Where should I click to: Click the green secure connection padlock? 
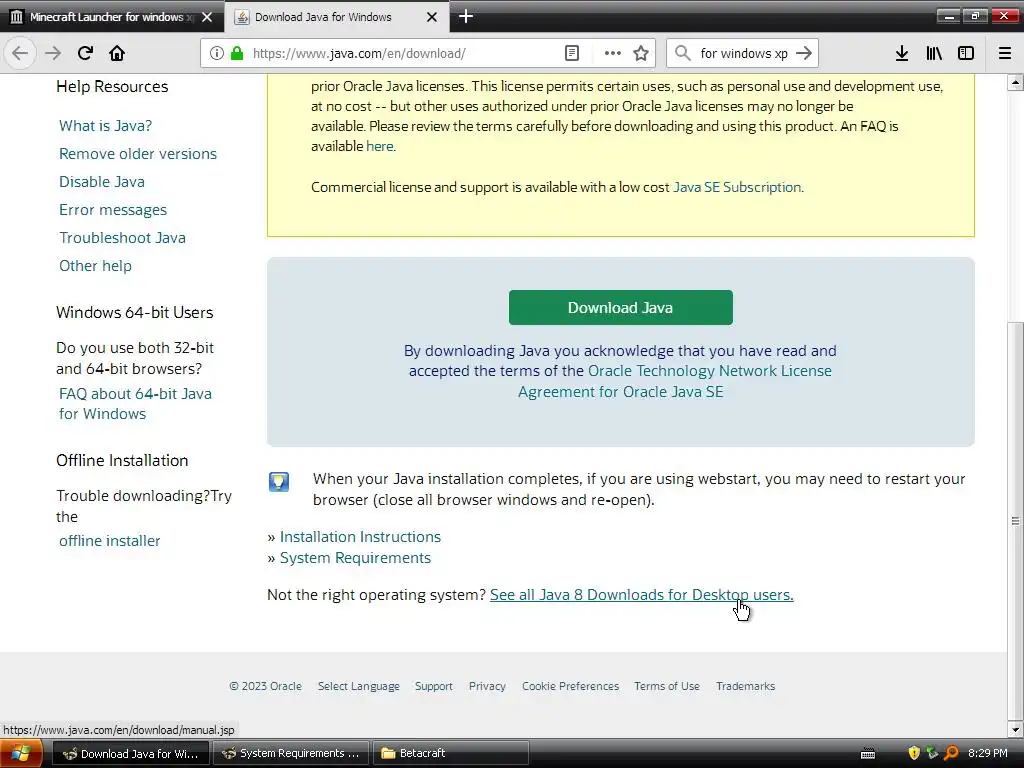coord(237,53)
